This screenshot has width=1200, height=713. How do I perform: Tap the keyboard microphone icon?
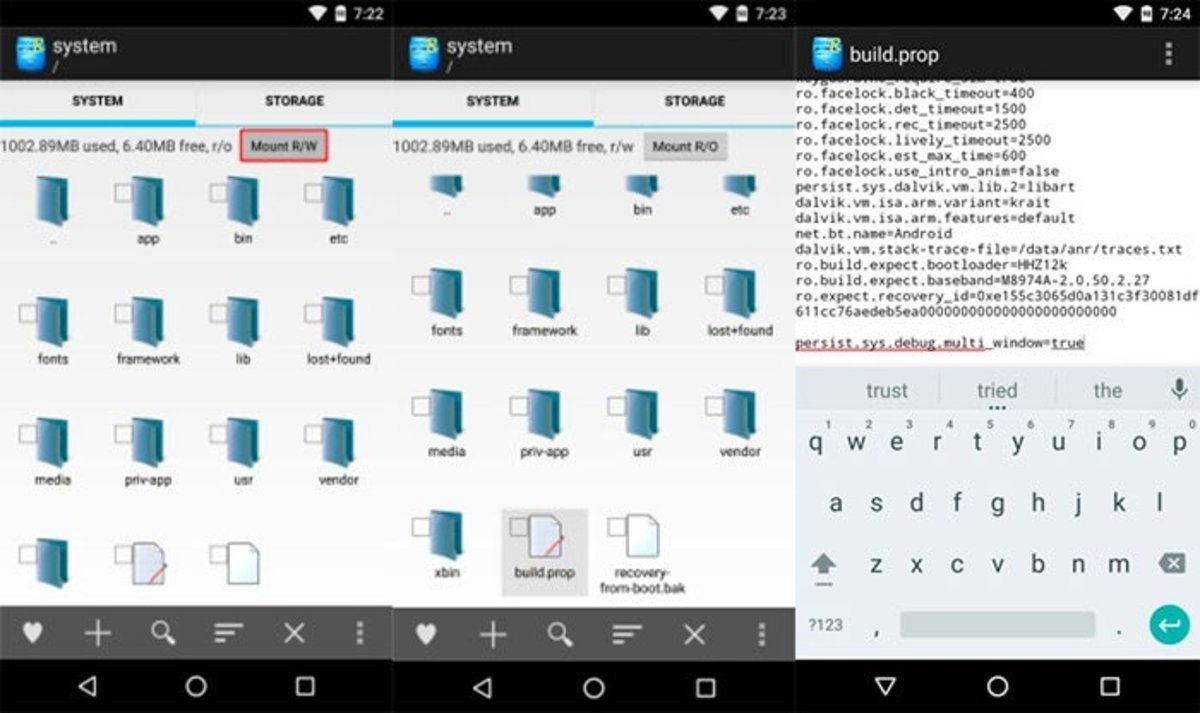[x=1179, y=389]
